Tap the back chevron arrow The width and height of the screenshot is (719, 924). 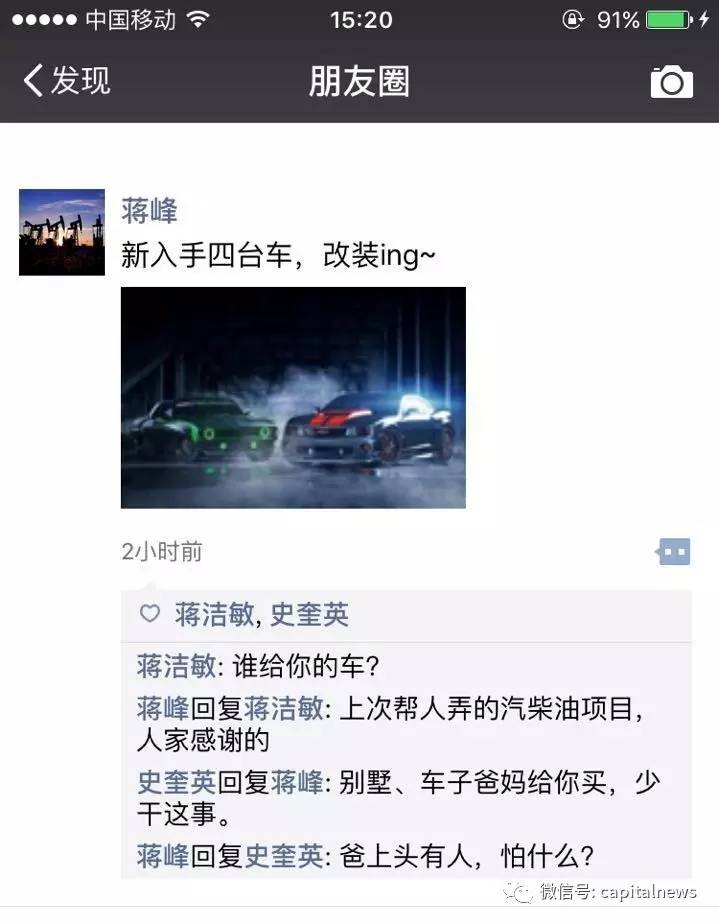[x=33, y=80]
